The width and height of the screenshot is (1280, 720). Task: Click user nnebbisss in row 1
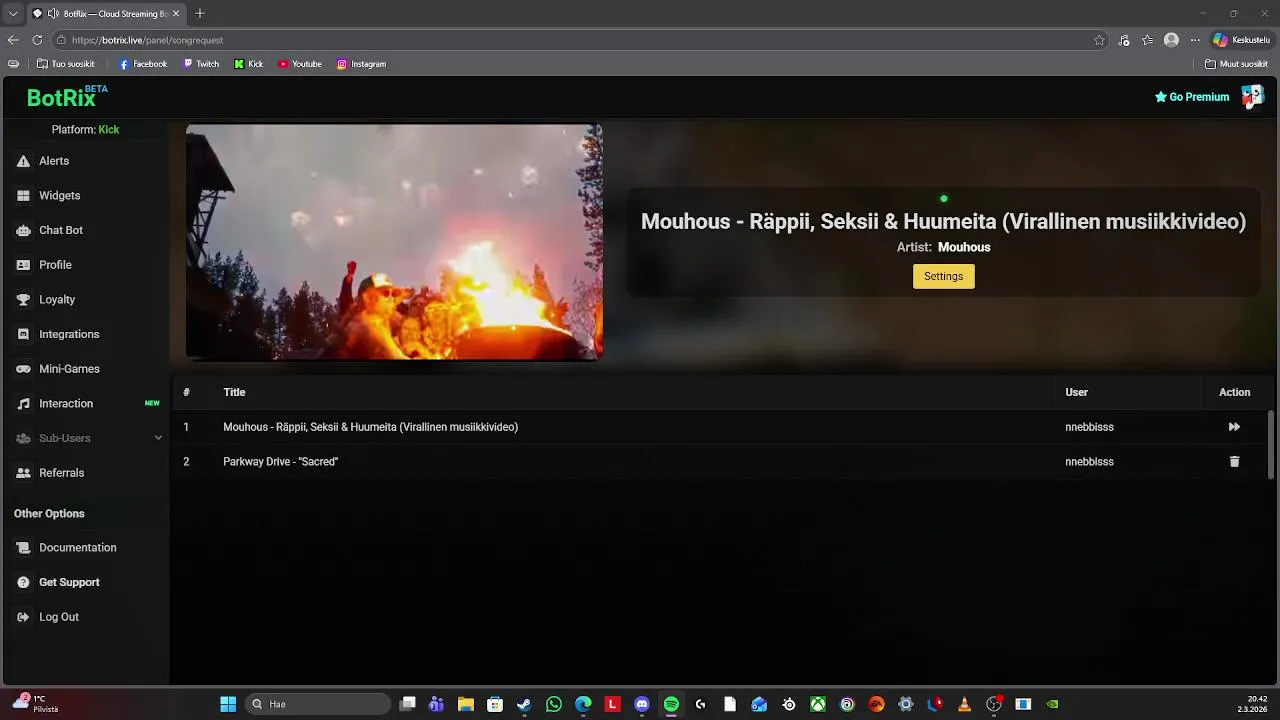[1089, 427]
